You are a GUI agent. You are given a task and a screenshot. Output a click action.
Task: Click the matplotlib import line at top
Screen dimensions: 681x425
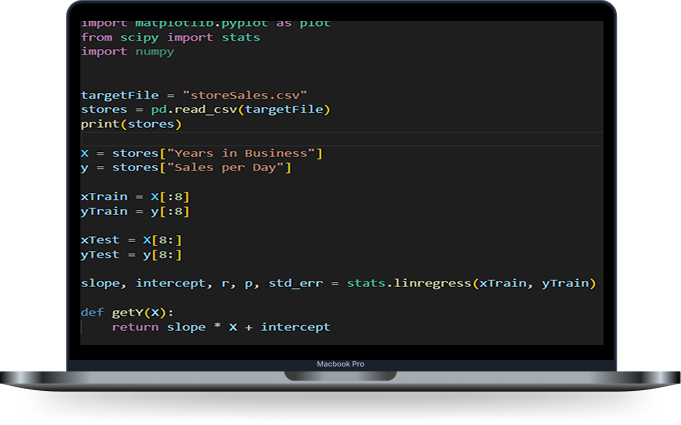[205, 23]
